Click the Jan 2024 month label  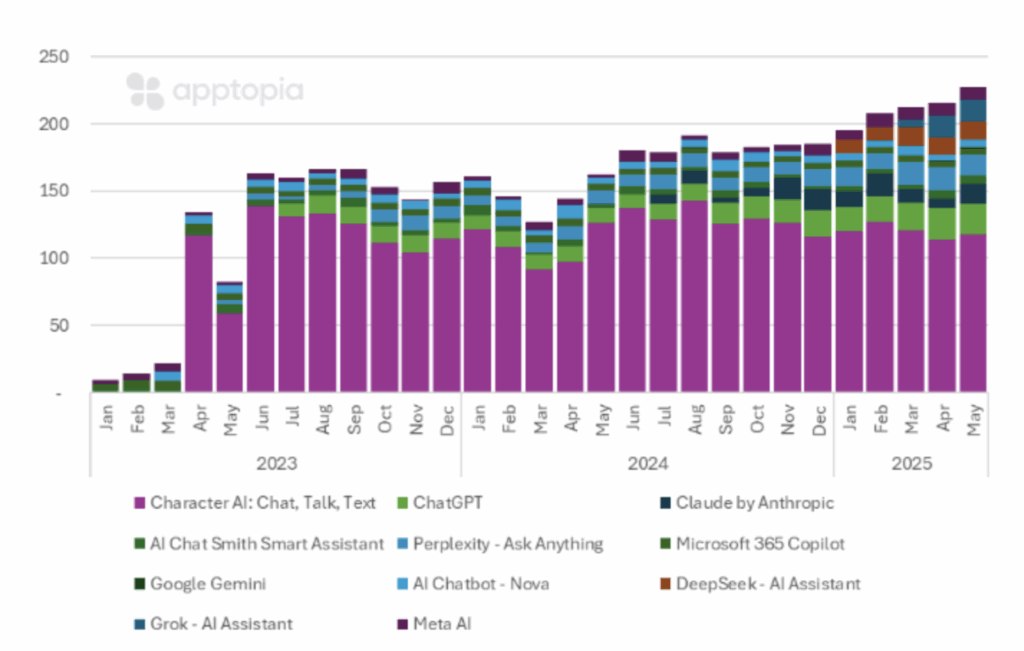pyautogui.click(x=478, y=418)
